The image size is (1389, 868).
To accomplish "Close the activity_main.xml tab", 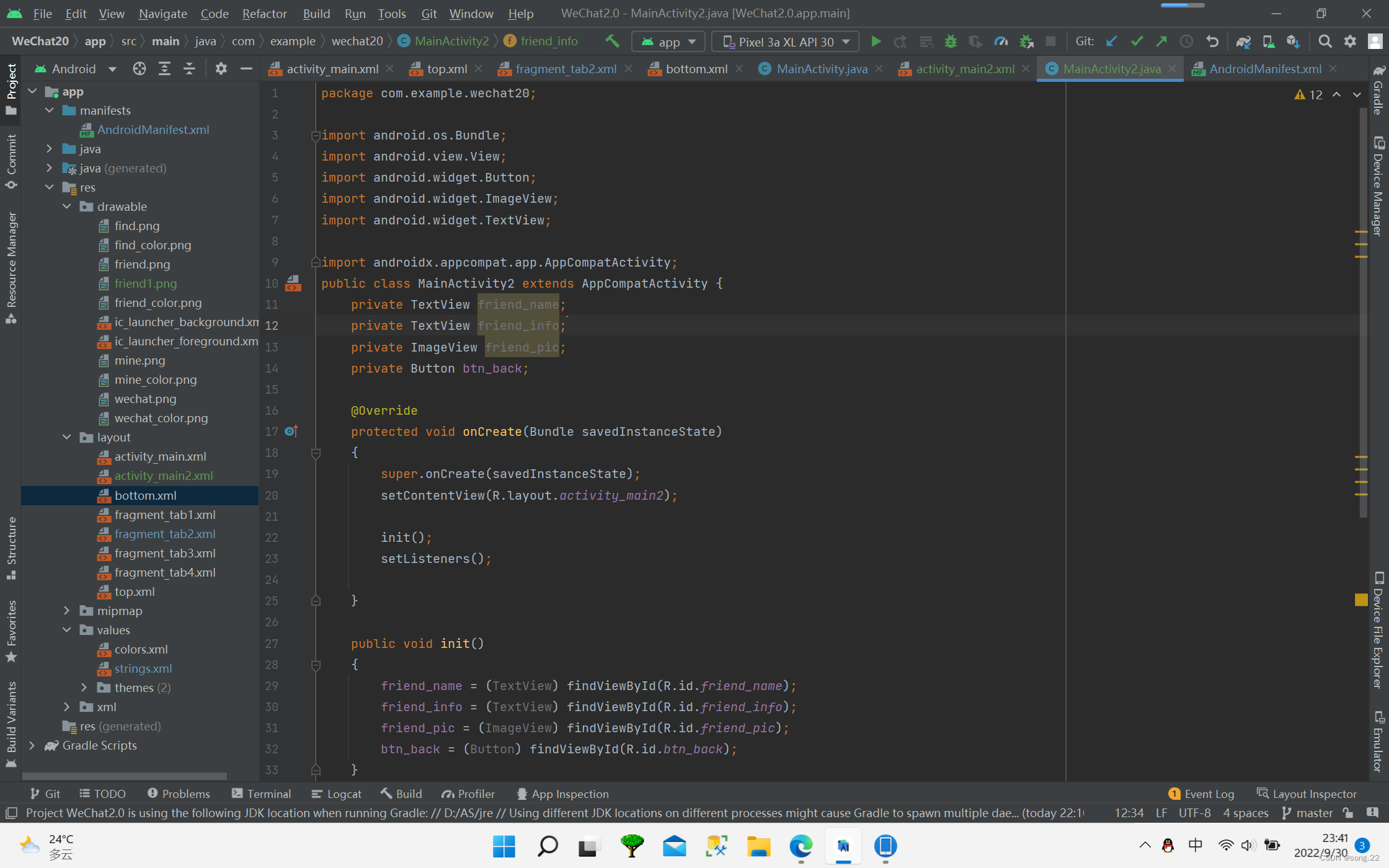I will [x=389, y=69].
